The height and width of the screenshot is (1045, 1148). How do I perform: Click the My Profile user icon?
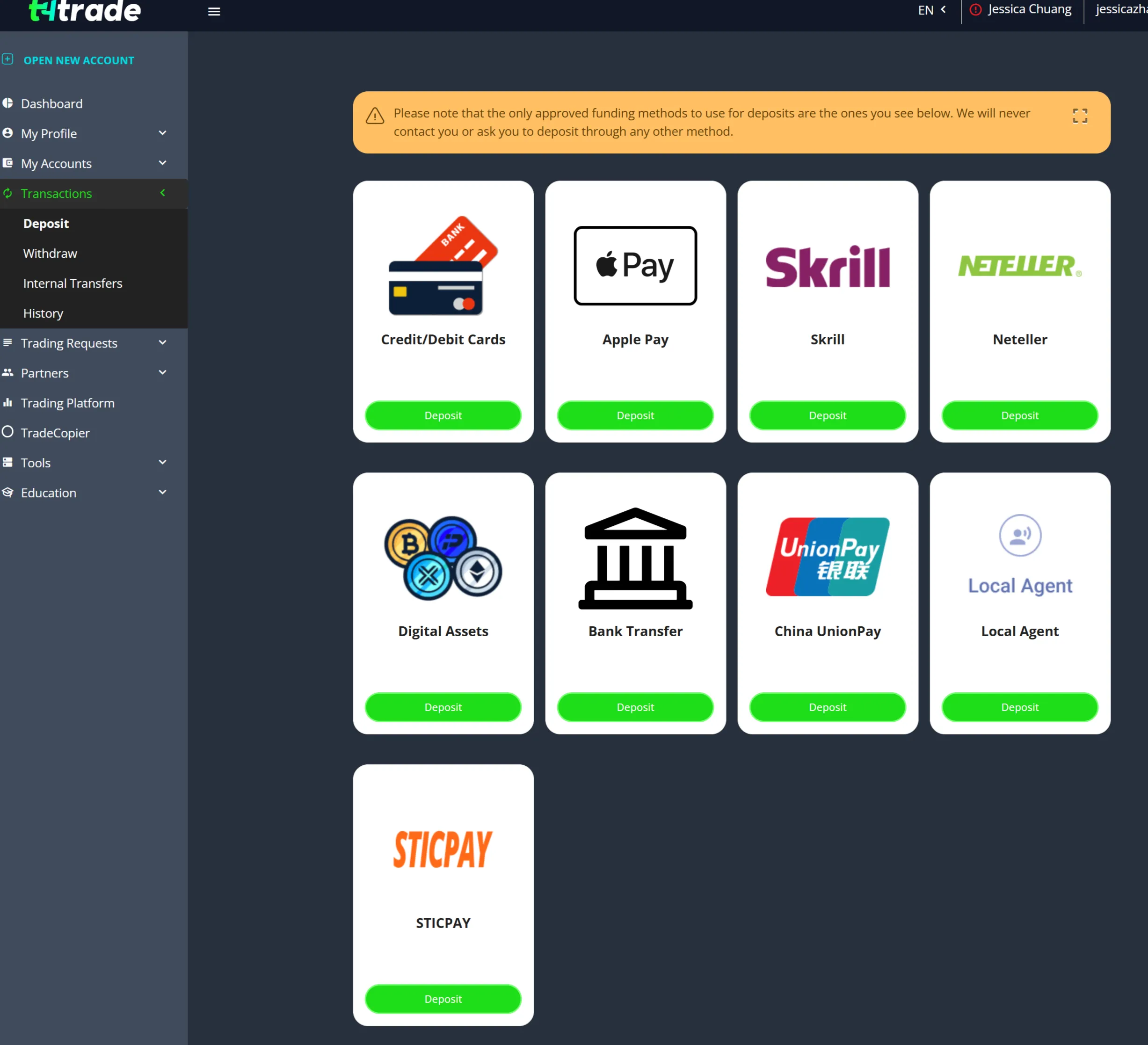coord(7,133)
